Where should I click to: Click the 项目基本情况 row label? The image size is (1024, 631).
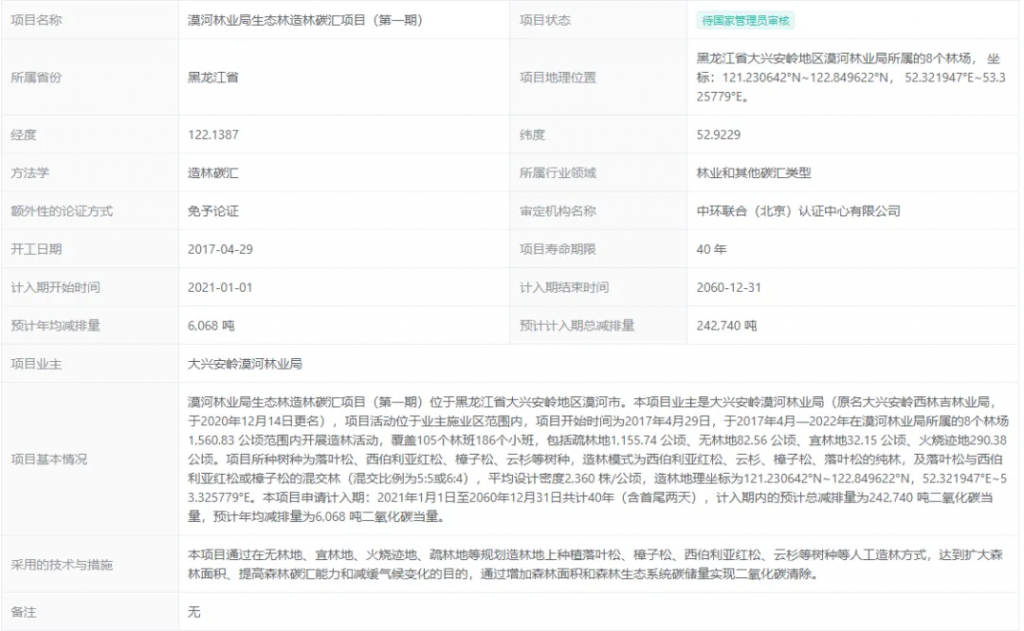click(48, 459)
